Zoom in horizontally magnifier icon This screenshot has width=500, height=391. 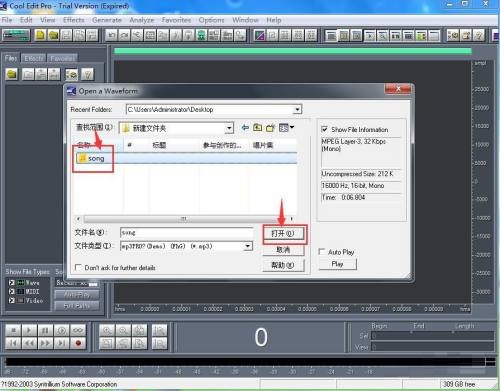pos(107,330)
